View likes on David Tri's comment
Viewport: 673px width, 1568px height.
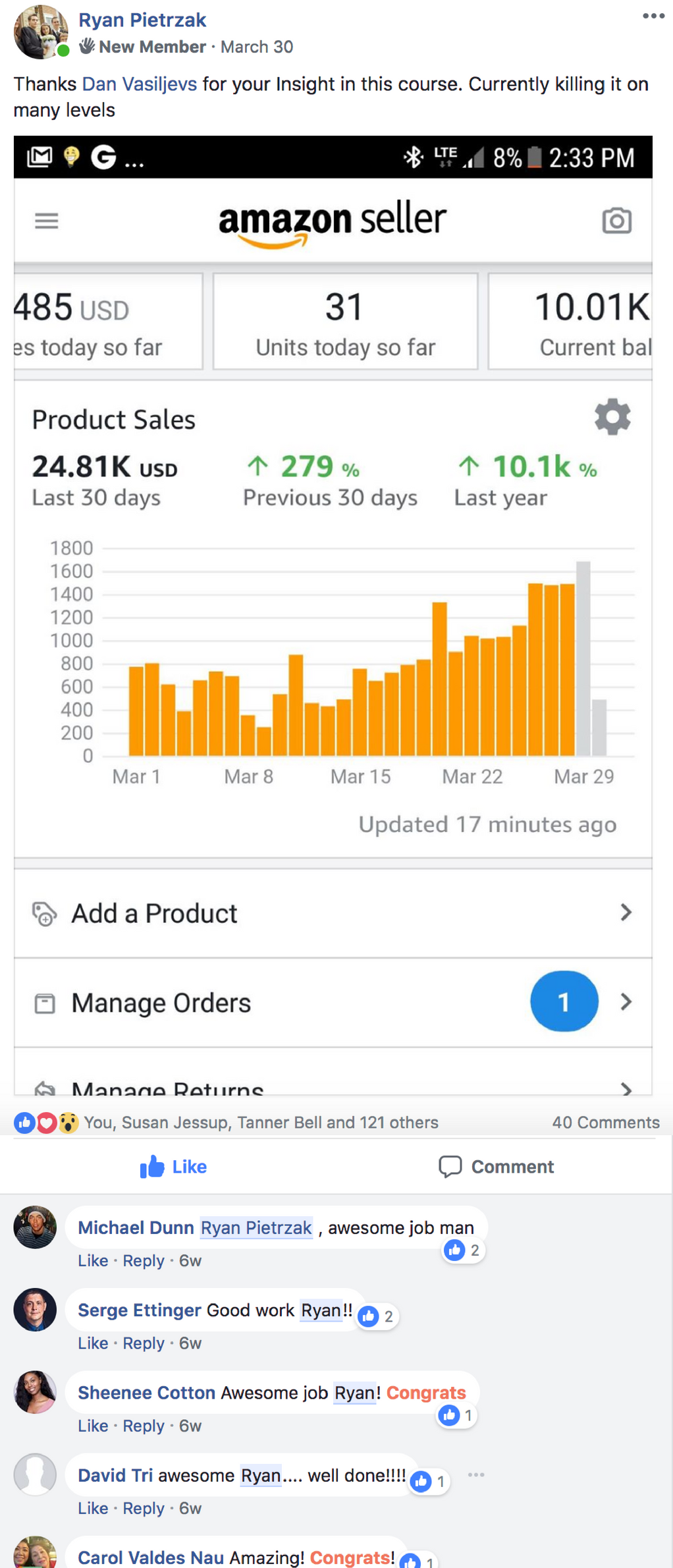click(x=429, y=1482)
